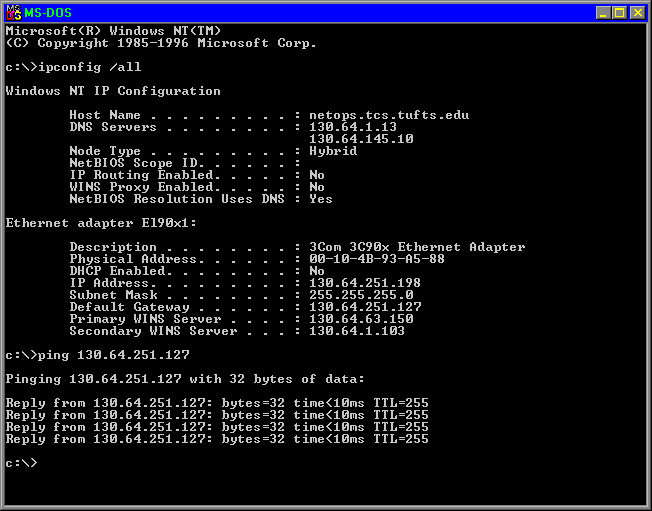This screenshot has height=511, width=652.
Task: Click the MS-DOS system menu icon
Action: click(x=13, y=12)
